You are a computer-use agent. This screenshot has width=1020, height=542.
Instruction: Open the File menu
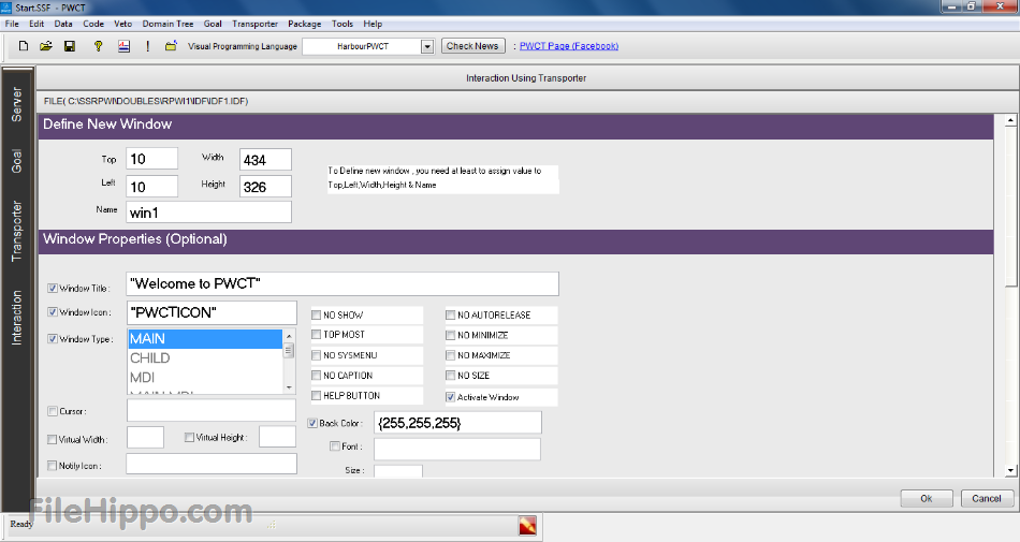(x=12, y=24)
